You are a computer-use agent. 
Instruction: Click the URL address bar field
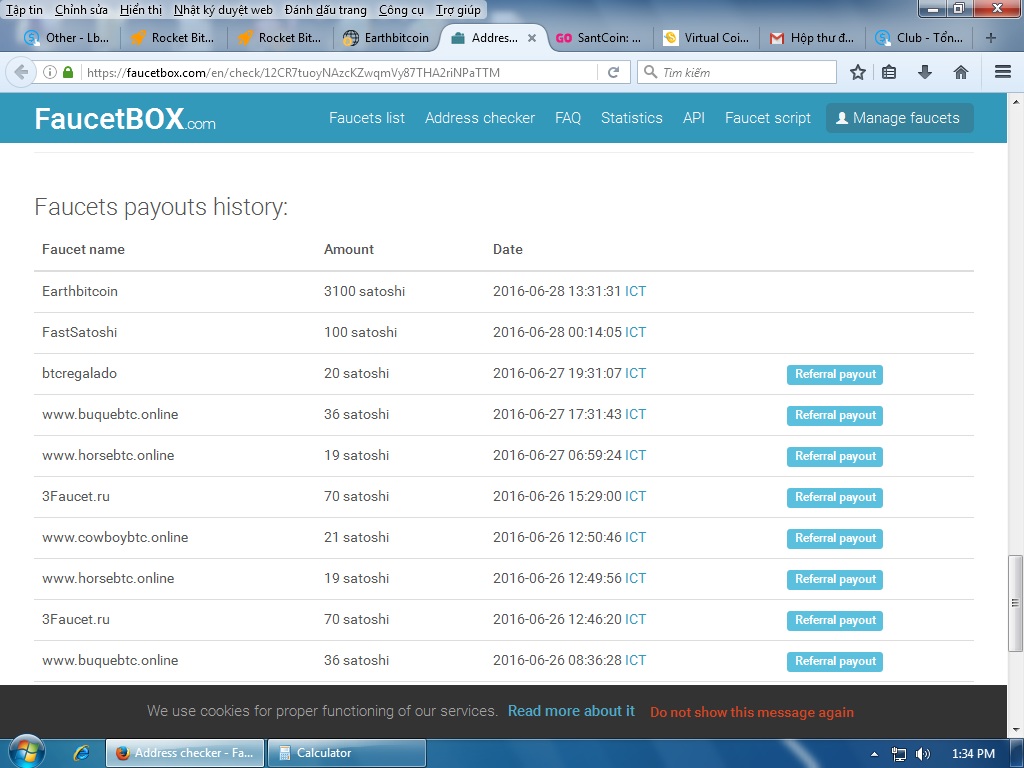[x=340, y=72]
